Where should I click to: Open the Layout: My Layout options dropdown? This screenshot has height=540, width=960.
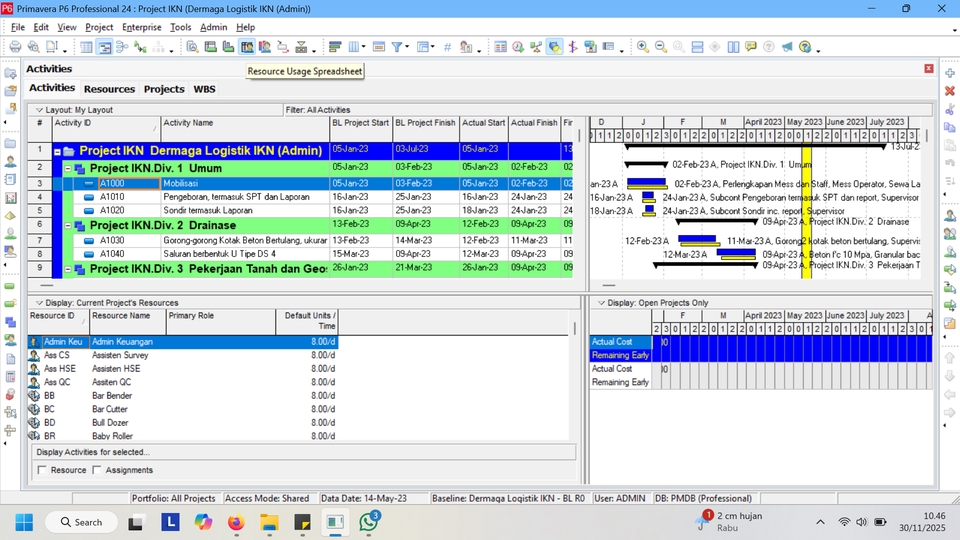click(x=39, y=110)
